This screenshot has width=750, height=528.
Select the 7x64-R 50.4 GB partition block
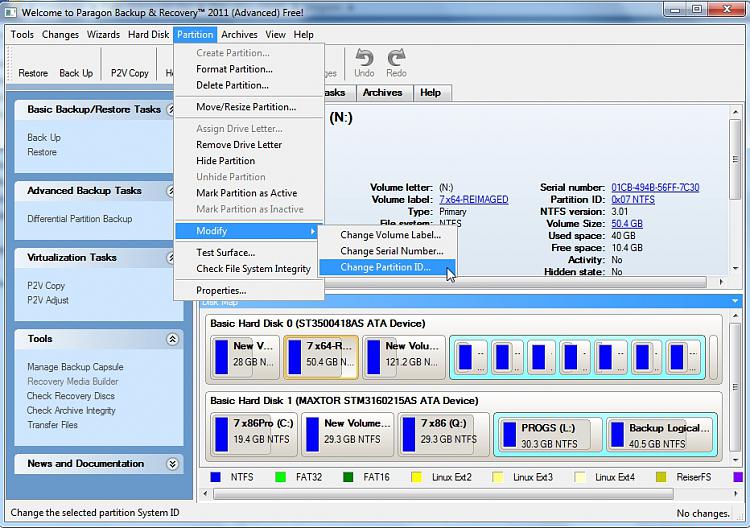(321, 357)
